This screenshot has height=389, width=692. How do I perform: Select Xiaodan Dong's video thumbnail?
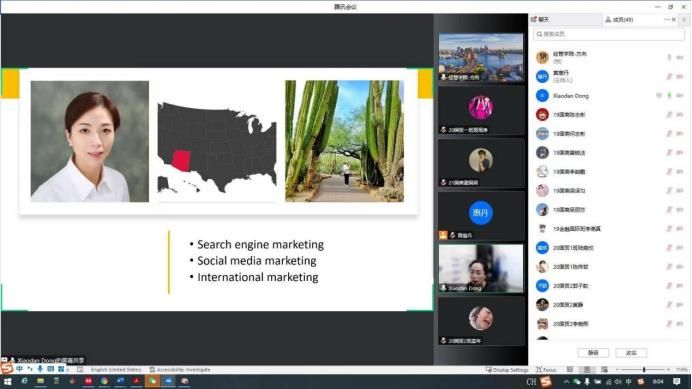click(481, 268)
